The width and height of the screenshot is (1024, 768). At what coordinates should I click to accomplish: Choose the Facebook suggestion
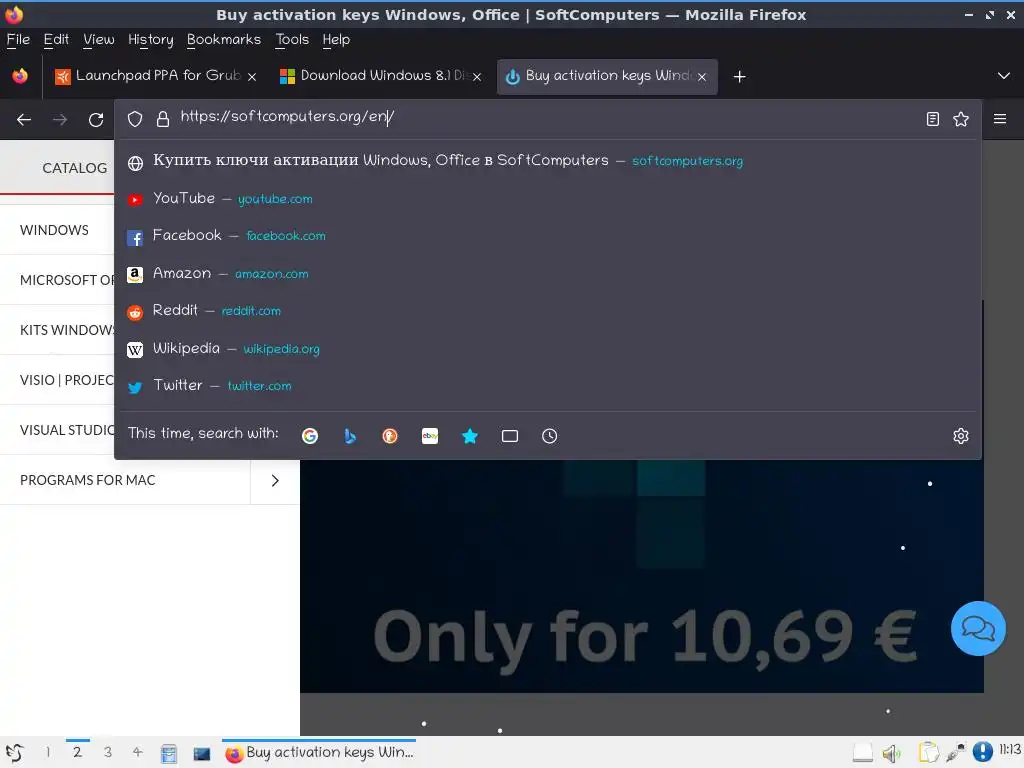coord(548,236)
